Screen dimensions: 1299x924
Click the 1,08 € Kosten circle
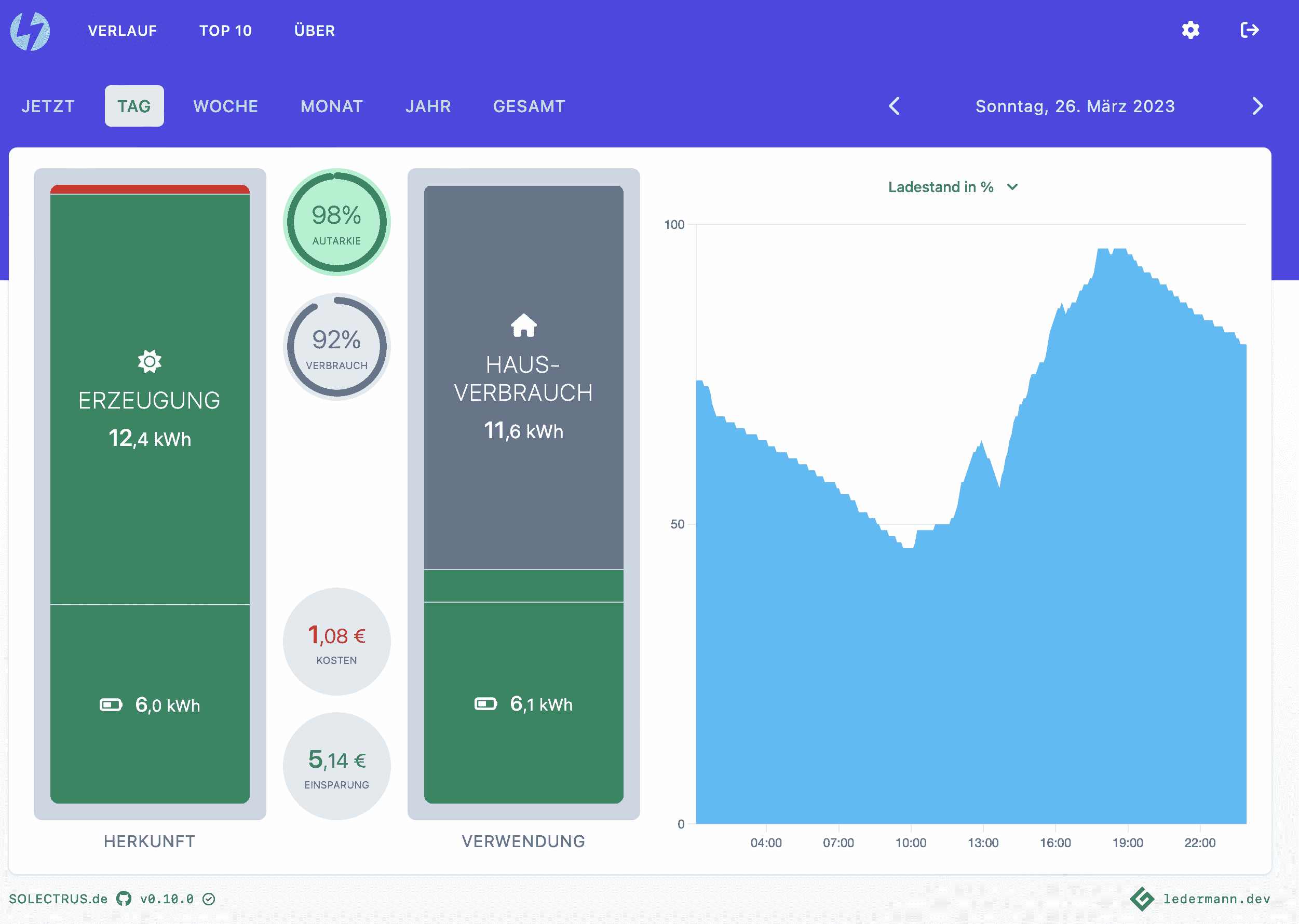point(337,642)
